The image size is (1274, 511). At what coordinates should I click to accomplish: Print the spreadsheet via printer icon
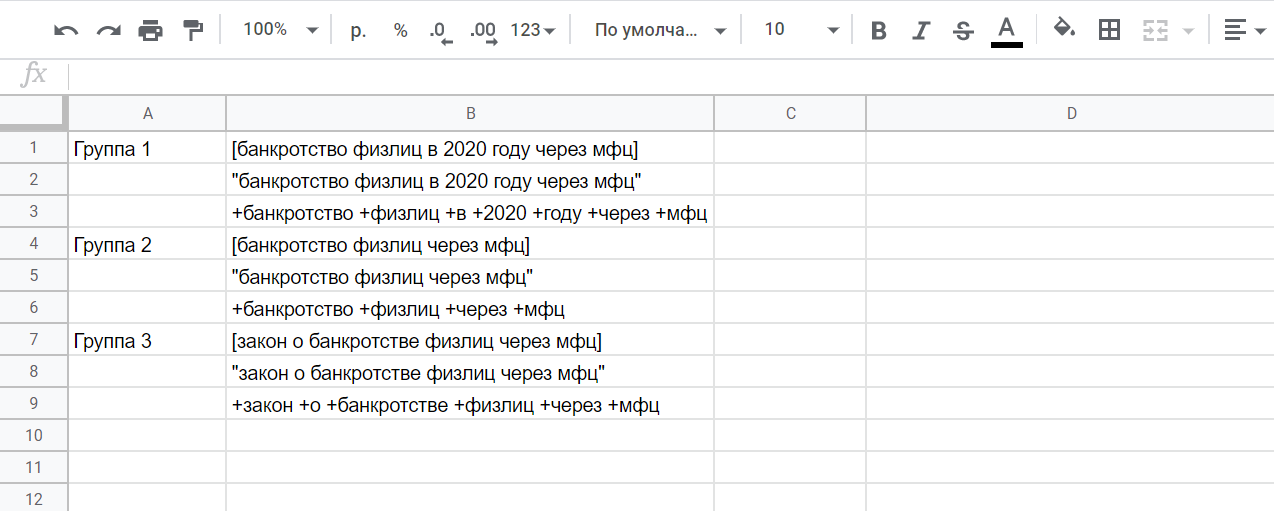(150, 30)
